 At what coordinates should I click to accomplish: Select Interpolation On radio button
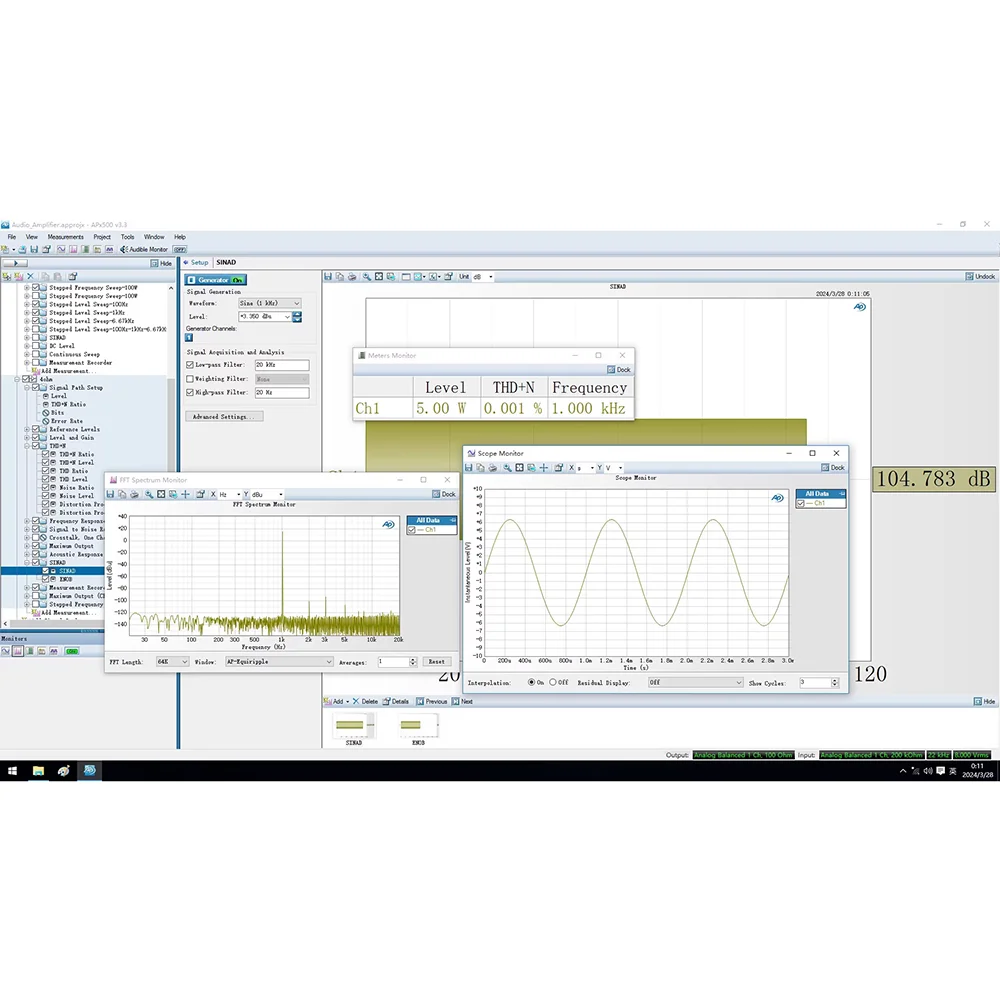(x=531, y=682)
